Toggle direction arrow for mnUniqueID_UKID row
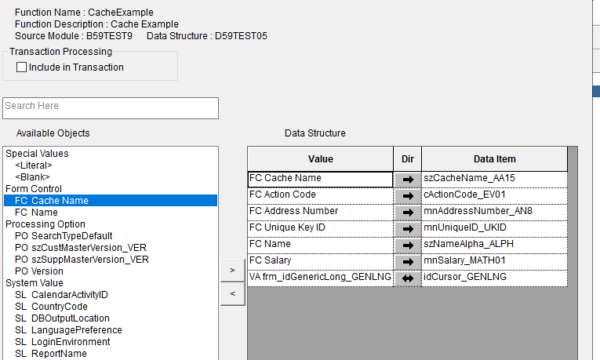The height and width of the screenshot is (360, 600). click(x=408, y=229)
